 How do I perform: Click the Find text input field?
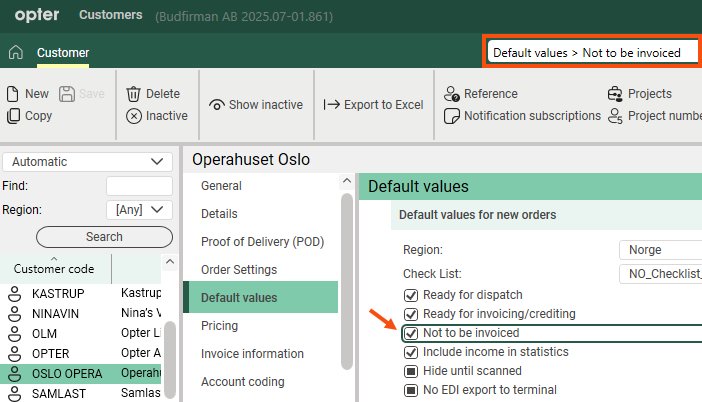click(139, 186)
